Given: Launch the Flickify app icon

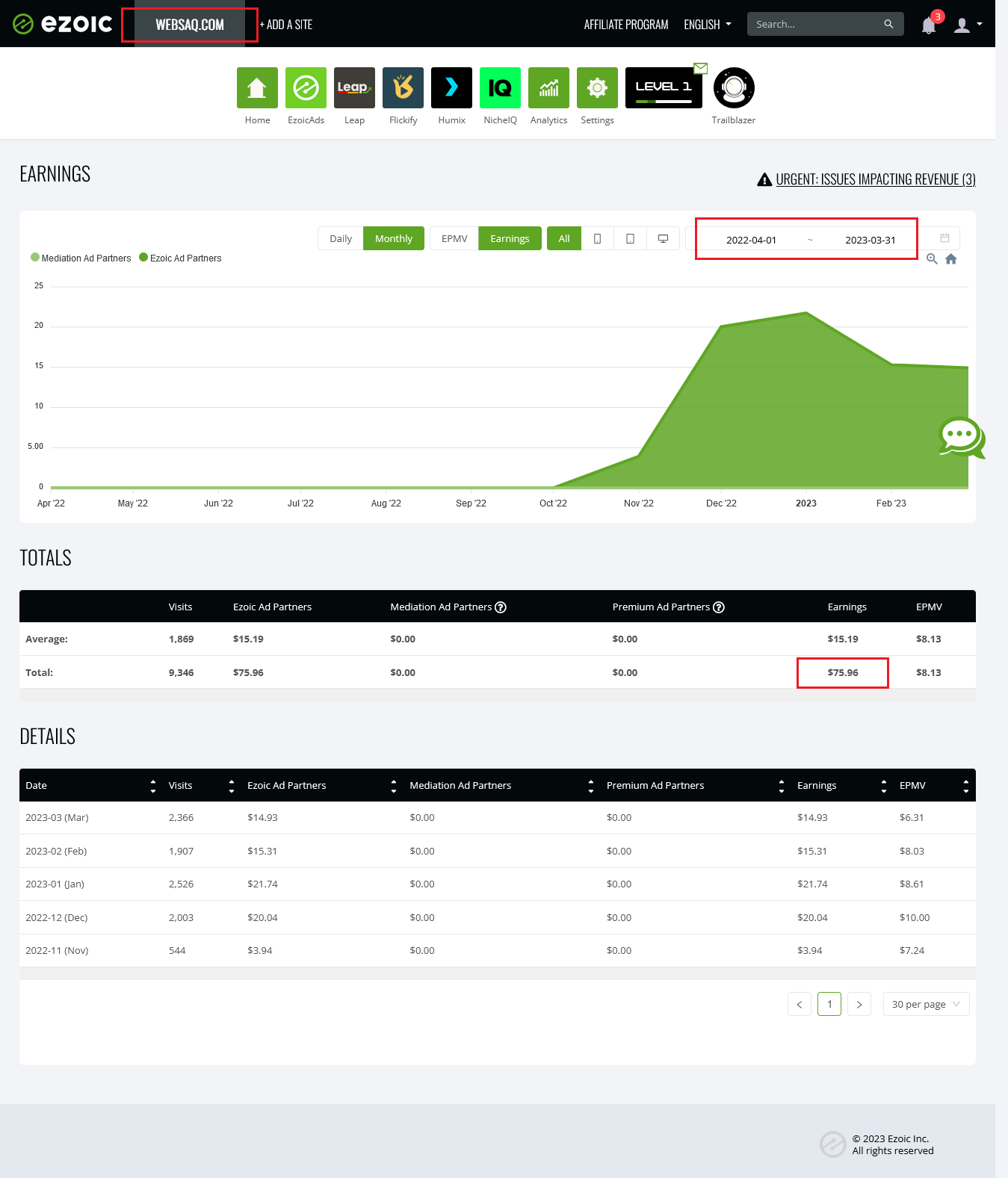Looking at the screenshot, I should 403,87.
